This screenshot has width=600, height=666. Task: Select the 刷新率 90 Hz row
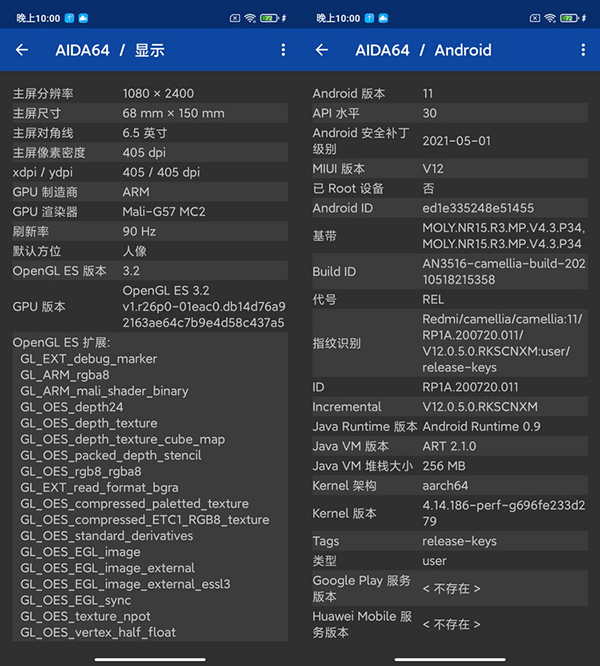point(150,231)
